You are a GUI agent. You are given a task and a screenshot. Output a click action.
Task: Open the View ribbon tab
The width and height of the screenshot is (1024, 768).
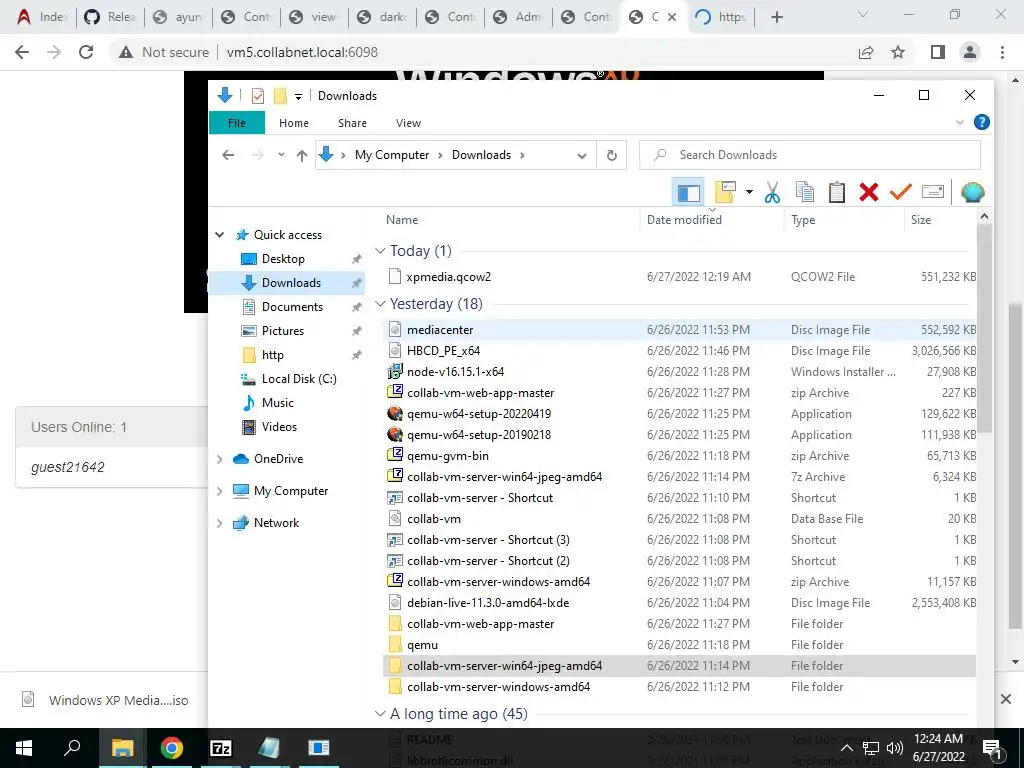click(x=408, y=123)
